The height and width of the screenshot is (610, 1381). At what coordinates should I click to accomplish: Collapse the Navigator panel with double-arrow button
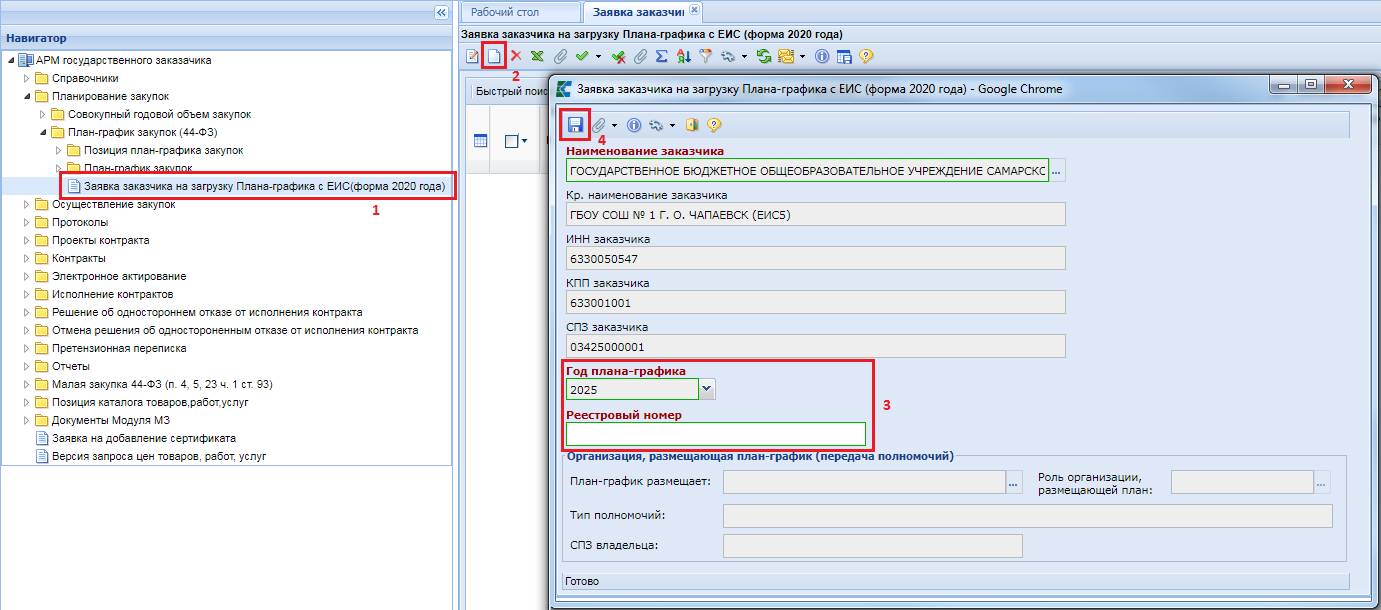pyautogui.click(x=441, y=12)
